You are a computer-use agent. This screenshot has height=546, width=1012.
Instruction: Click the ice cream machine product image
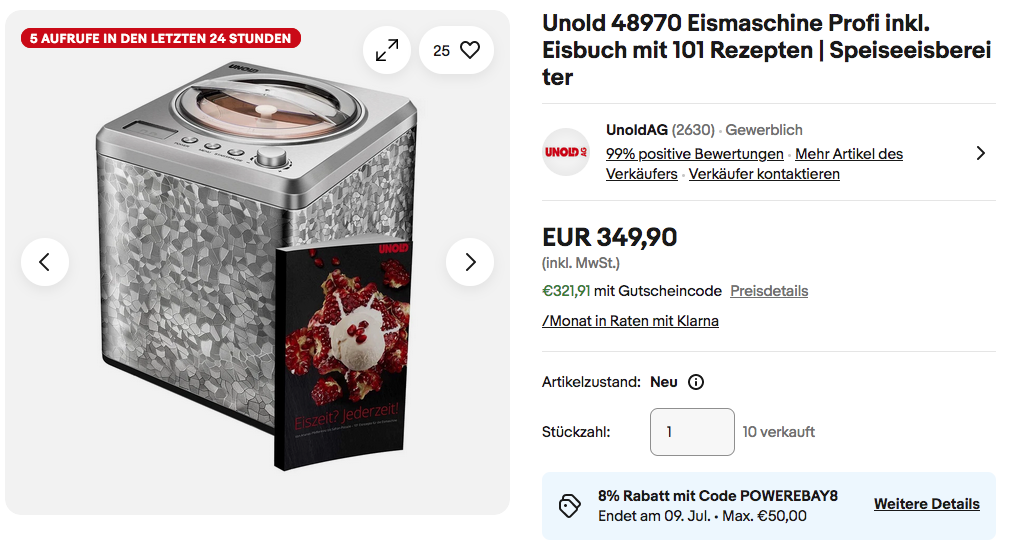[x=257, y=265]
